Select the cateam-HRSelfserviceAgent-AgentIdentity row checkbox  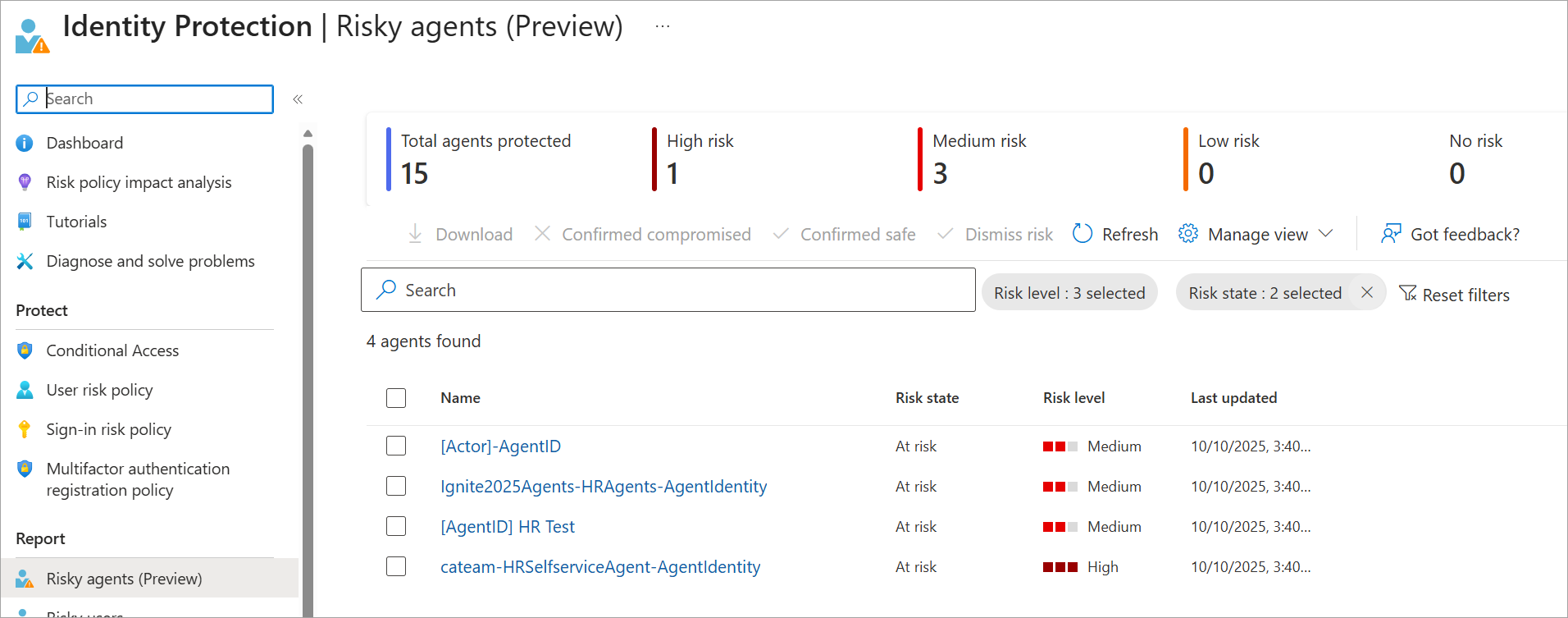point(396,566)
